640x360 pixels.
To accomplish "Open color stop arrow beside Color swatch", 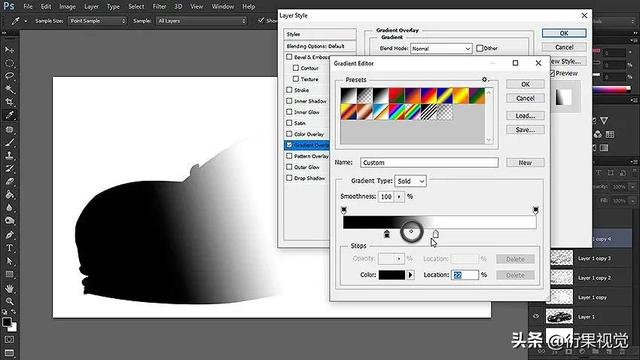I will [x=411, y=275].
